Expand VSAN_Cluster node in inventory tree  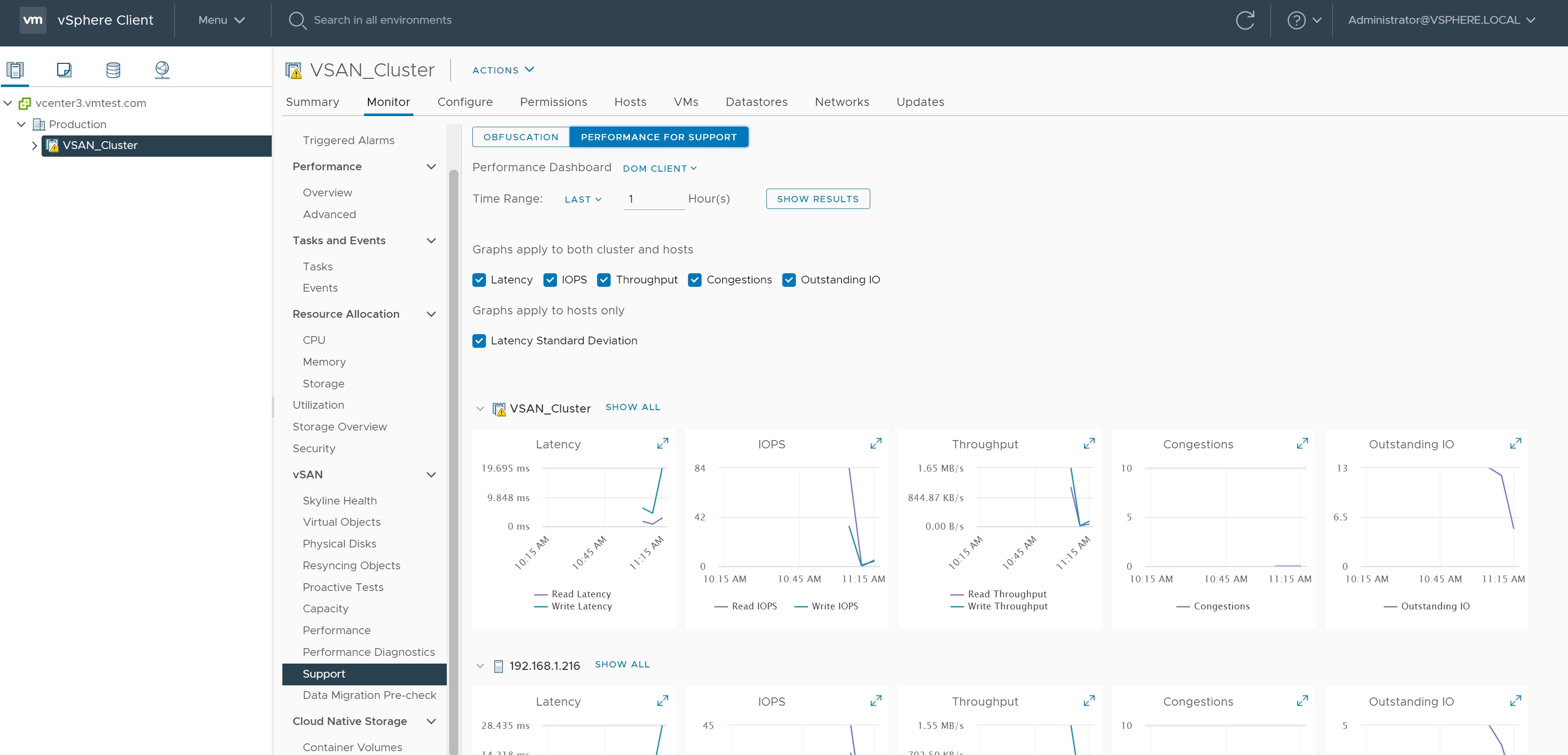click(x=34, y=146)
